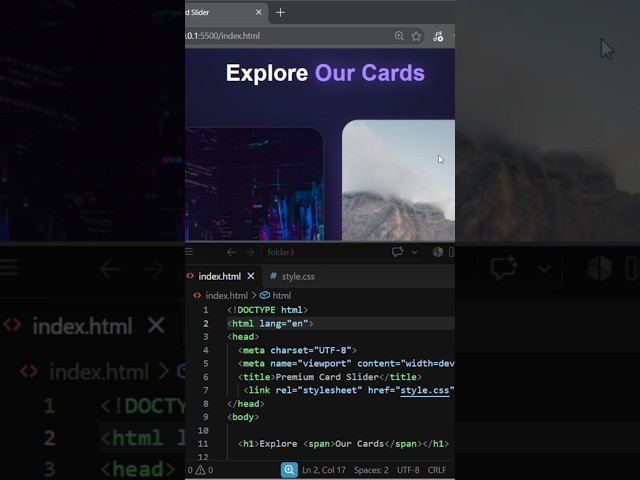Open a new browser tab with plus

280,13
